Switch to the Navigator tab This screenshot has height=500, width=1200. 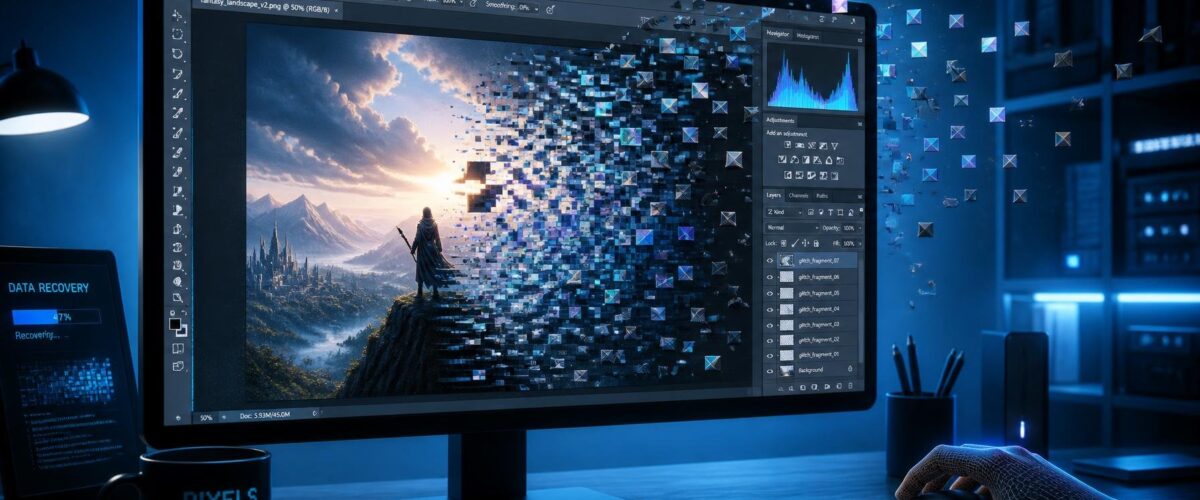(778, 34)
